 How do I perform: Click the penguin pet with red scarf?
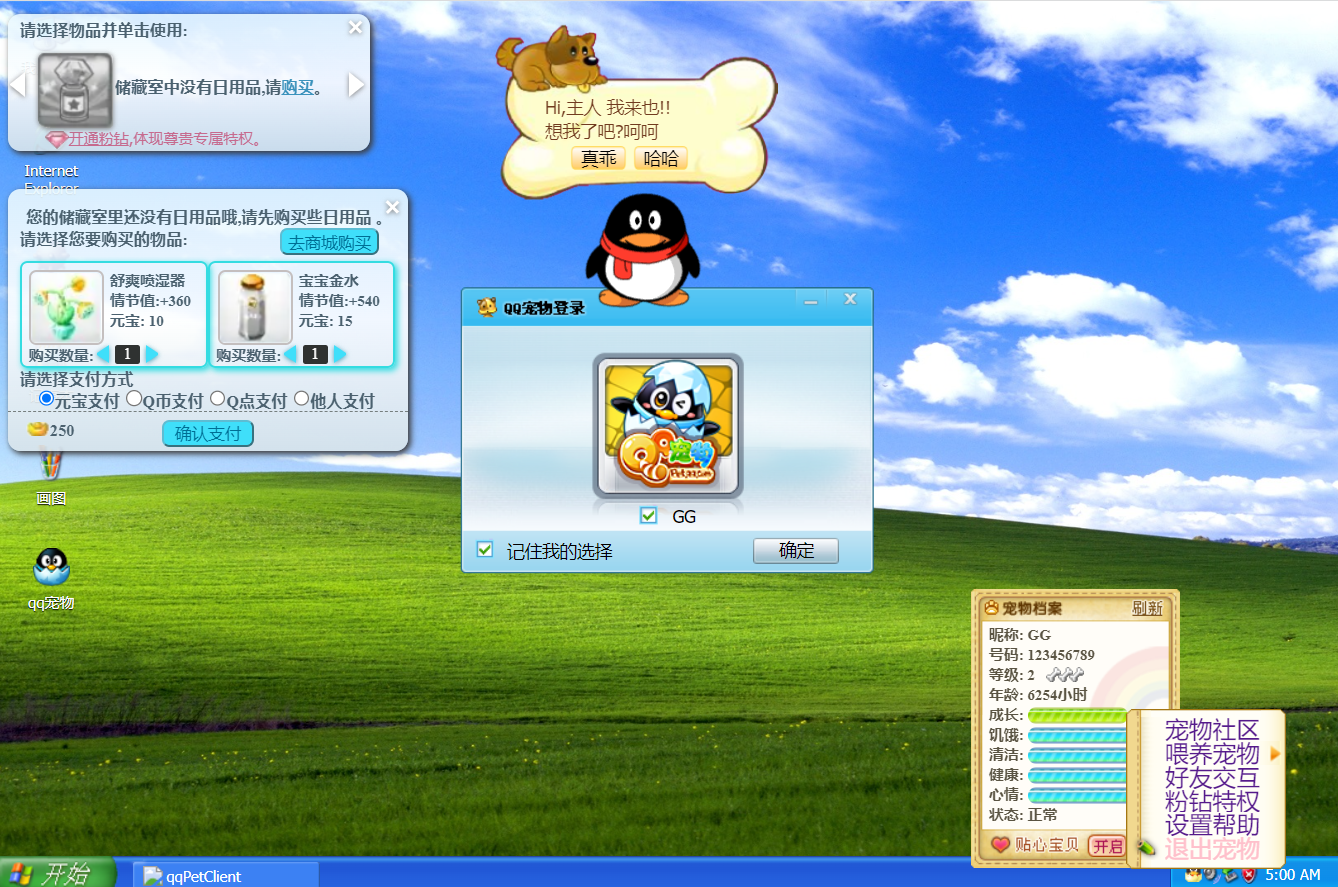[642, 250]
